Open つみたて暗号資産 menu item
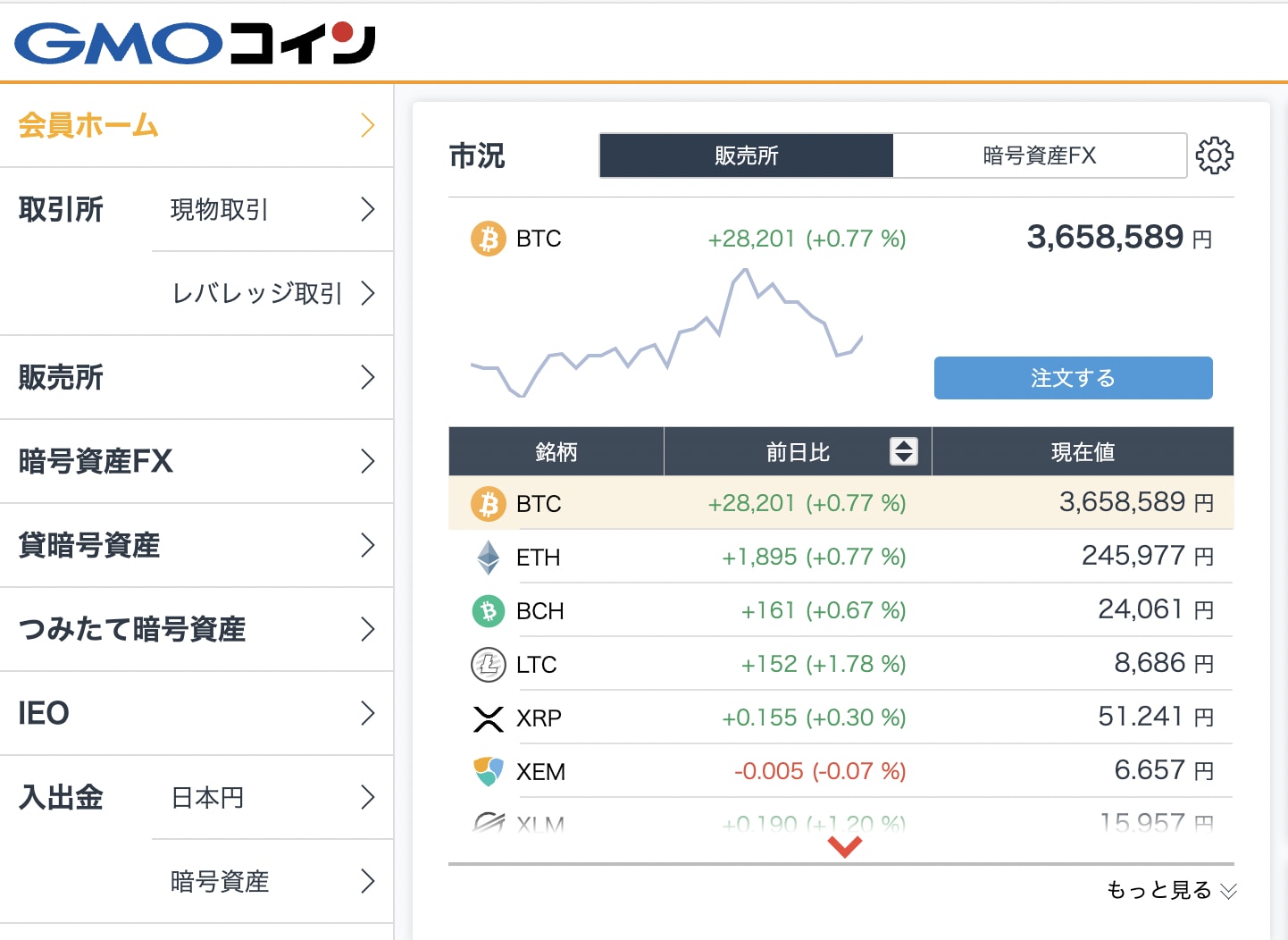This screenshot has height=940, width=1288. pos(197,629)
